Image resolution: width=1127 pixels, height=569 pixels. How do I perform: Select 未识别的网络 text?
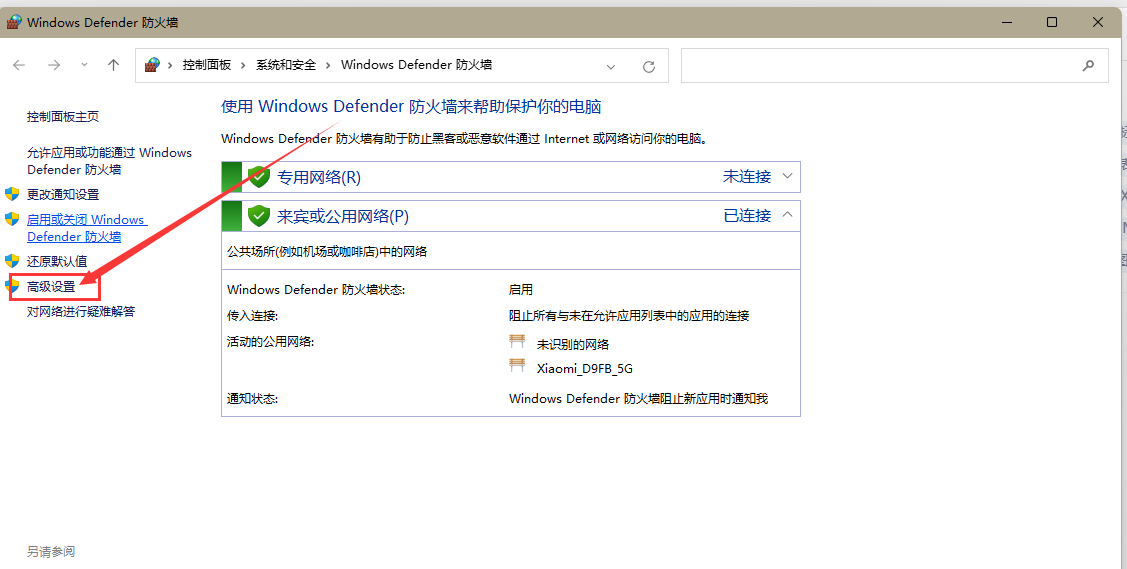click(573, 345)
